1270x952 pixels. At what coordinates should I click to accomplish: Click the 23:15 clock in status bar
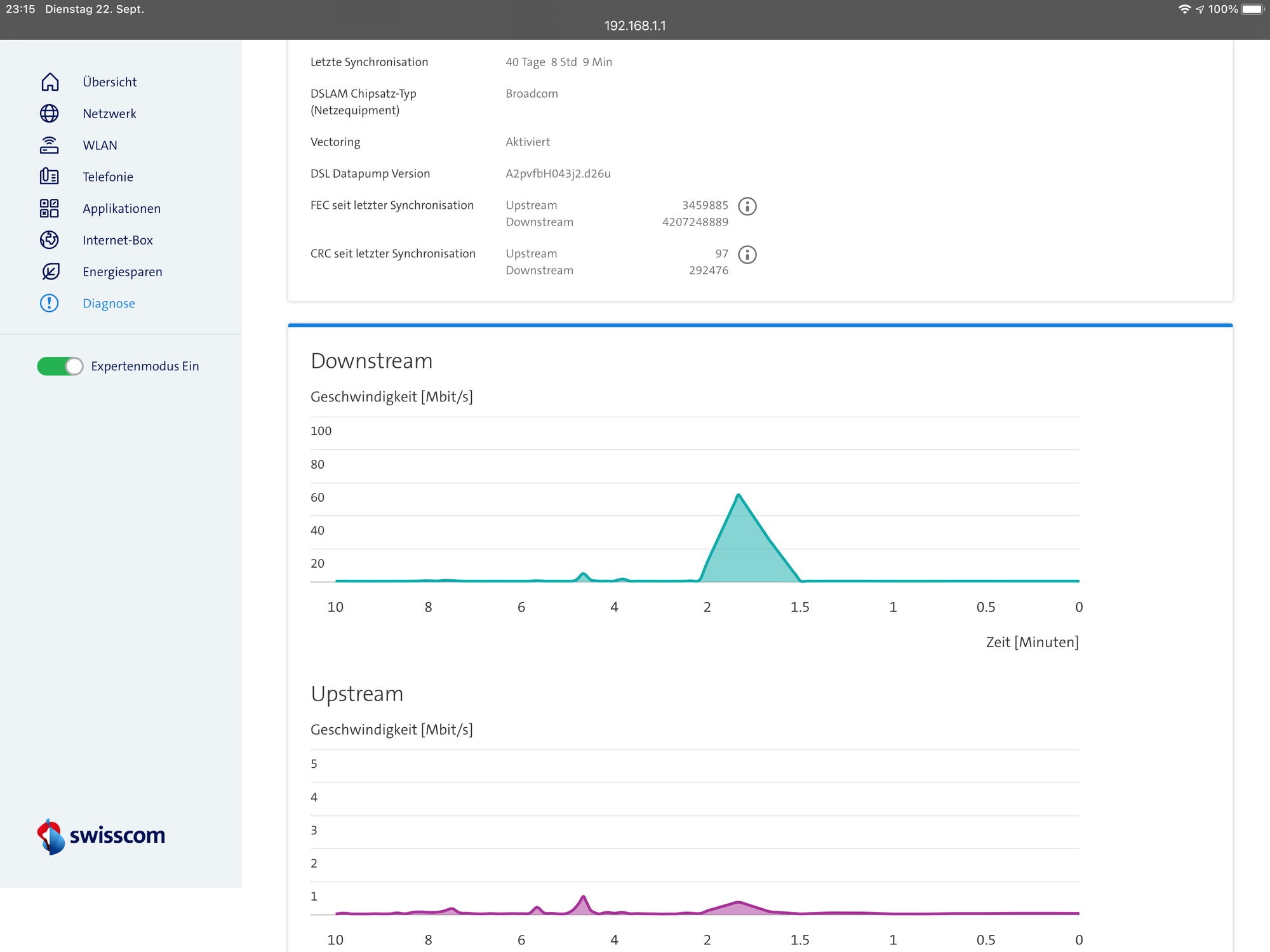click(20, 9)
